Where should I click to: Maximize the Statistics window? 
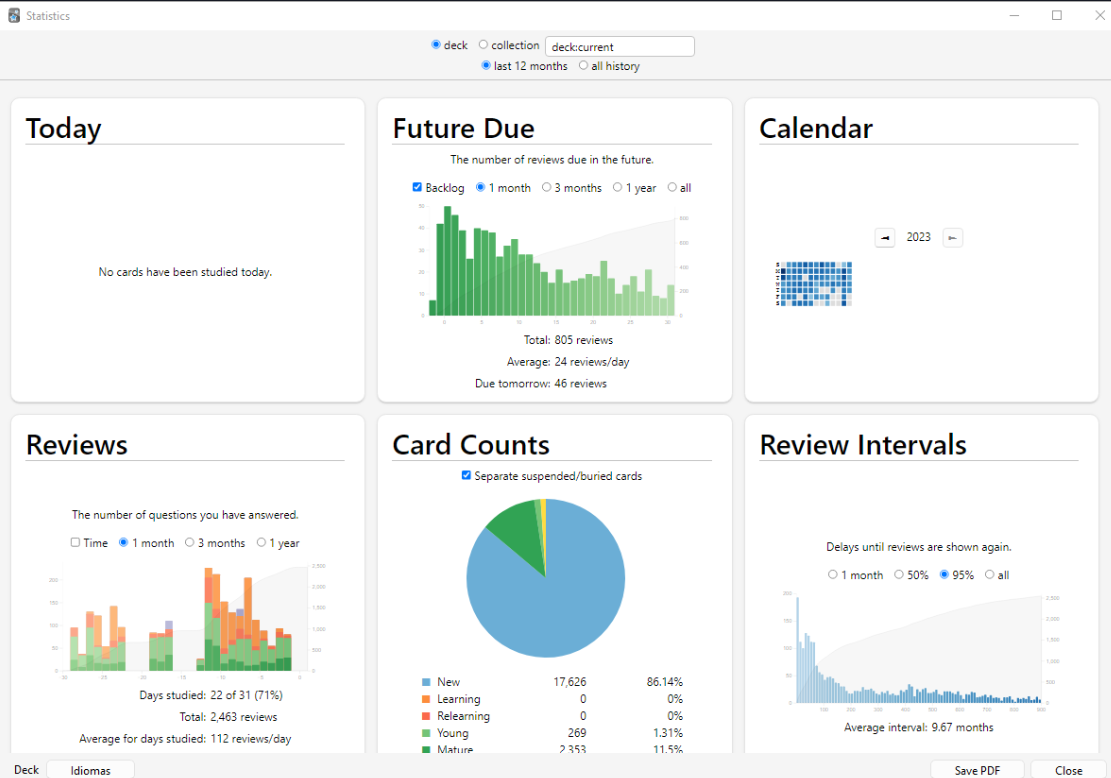[1057, 15]
